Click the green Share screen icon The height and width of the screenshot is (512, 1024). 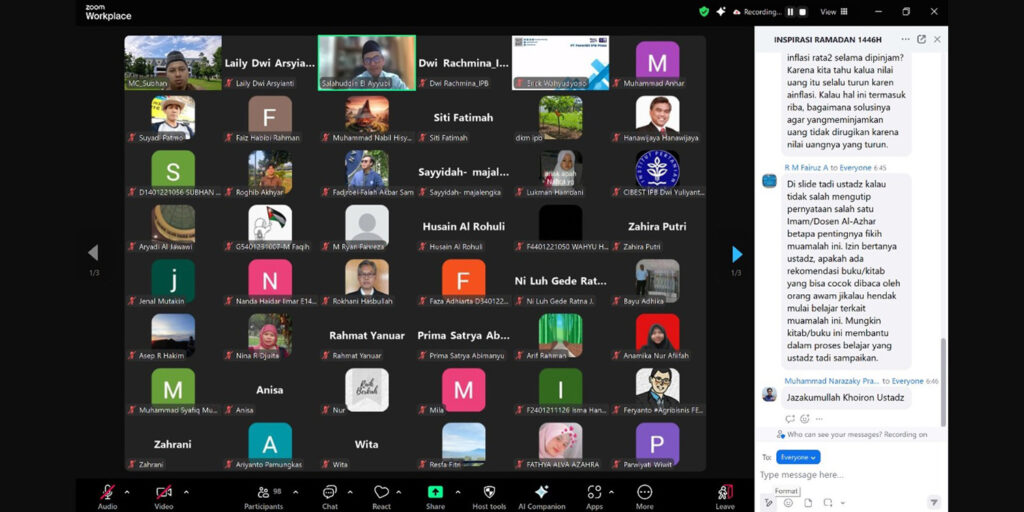(x=435, y=492)
